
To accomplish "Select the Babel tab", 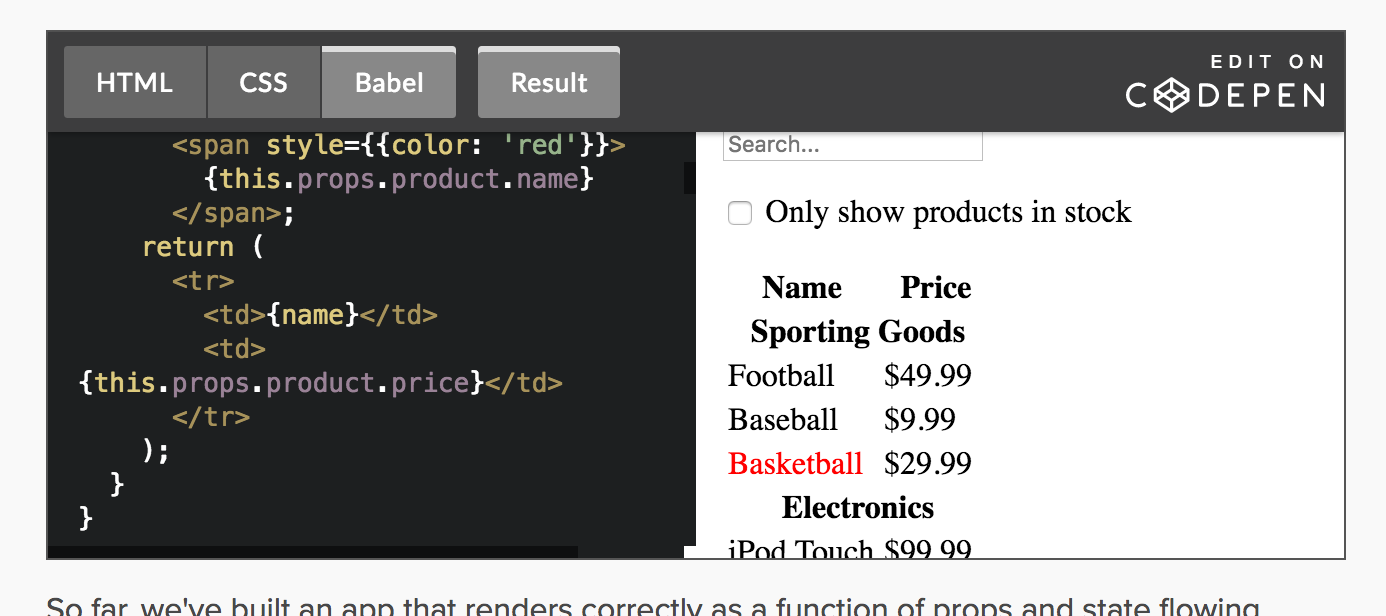I will (x=389, y=82).
